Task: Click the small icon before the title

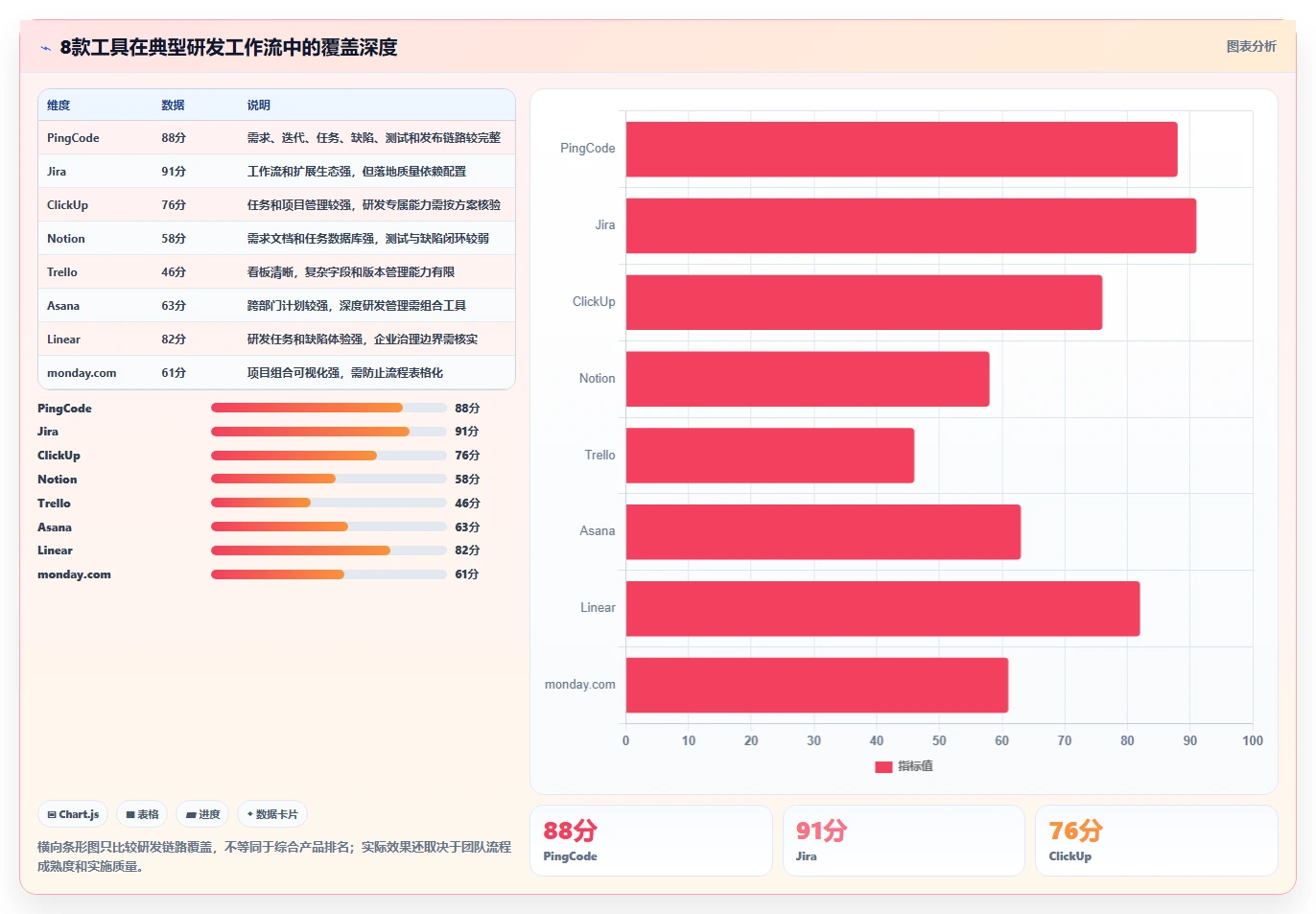Action: tap(45, 48)
